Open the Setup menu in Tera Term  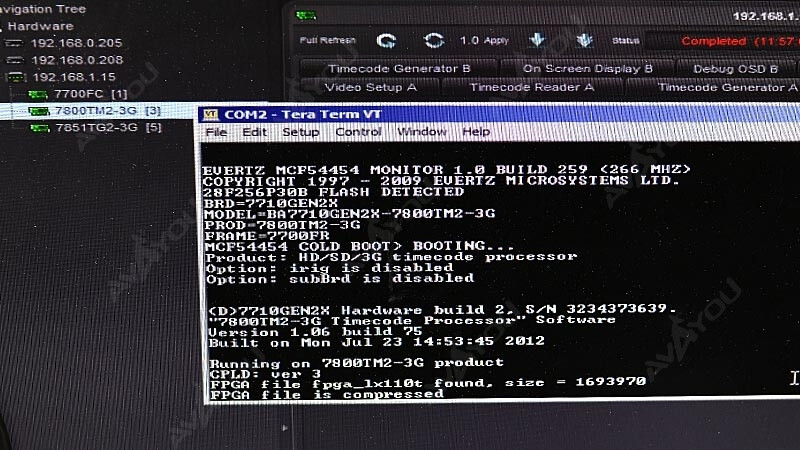pos(300,132)
